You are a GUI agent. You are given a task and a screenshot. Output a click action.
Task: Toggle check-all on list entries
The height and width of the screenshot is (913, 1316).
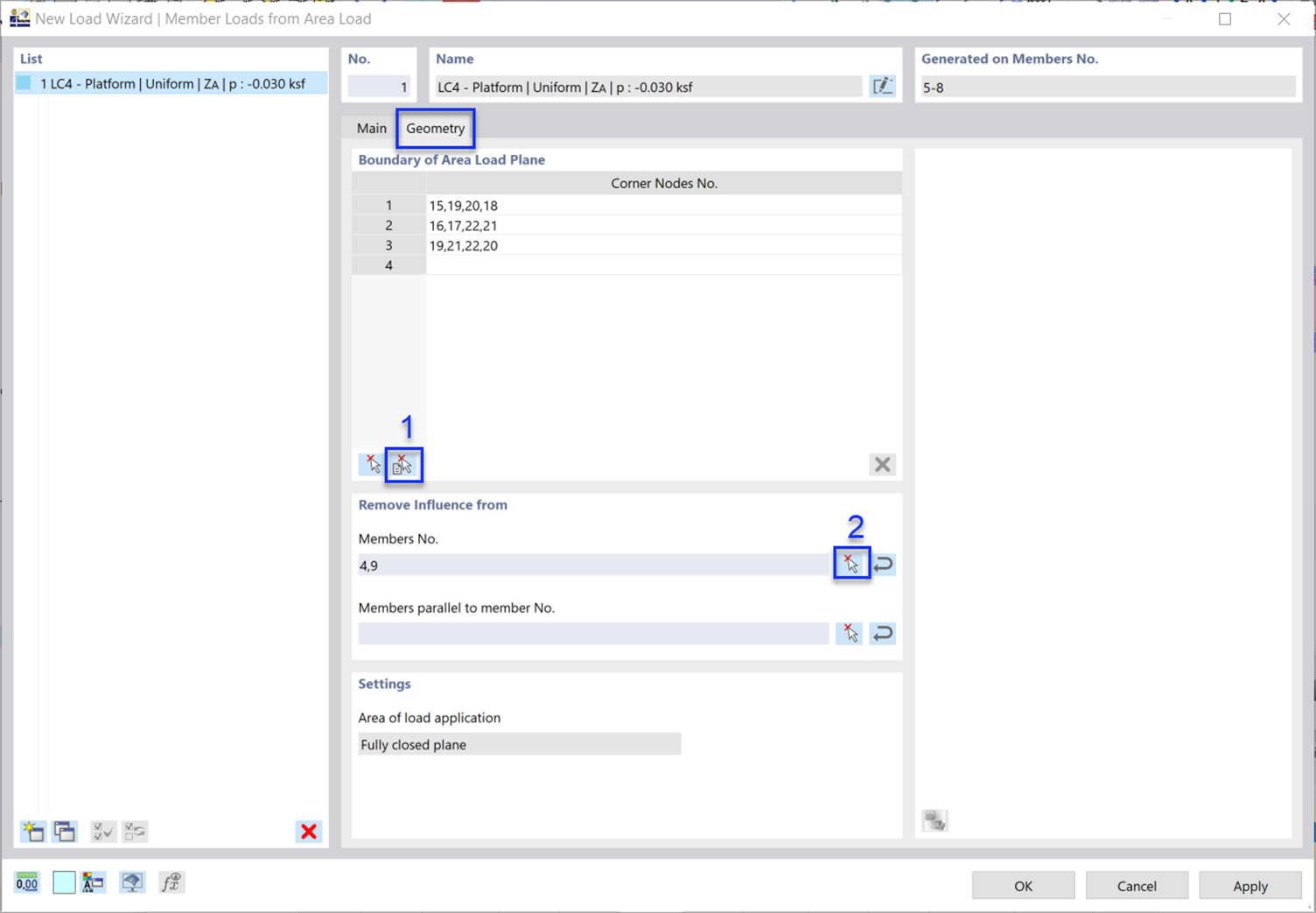tap(102, 831)
